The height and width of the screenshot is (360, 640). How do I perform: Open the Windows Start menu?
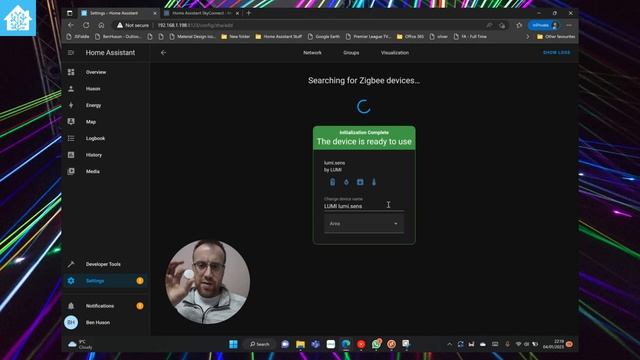click(x=233, y=344)
